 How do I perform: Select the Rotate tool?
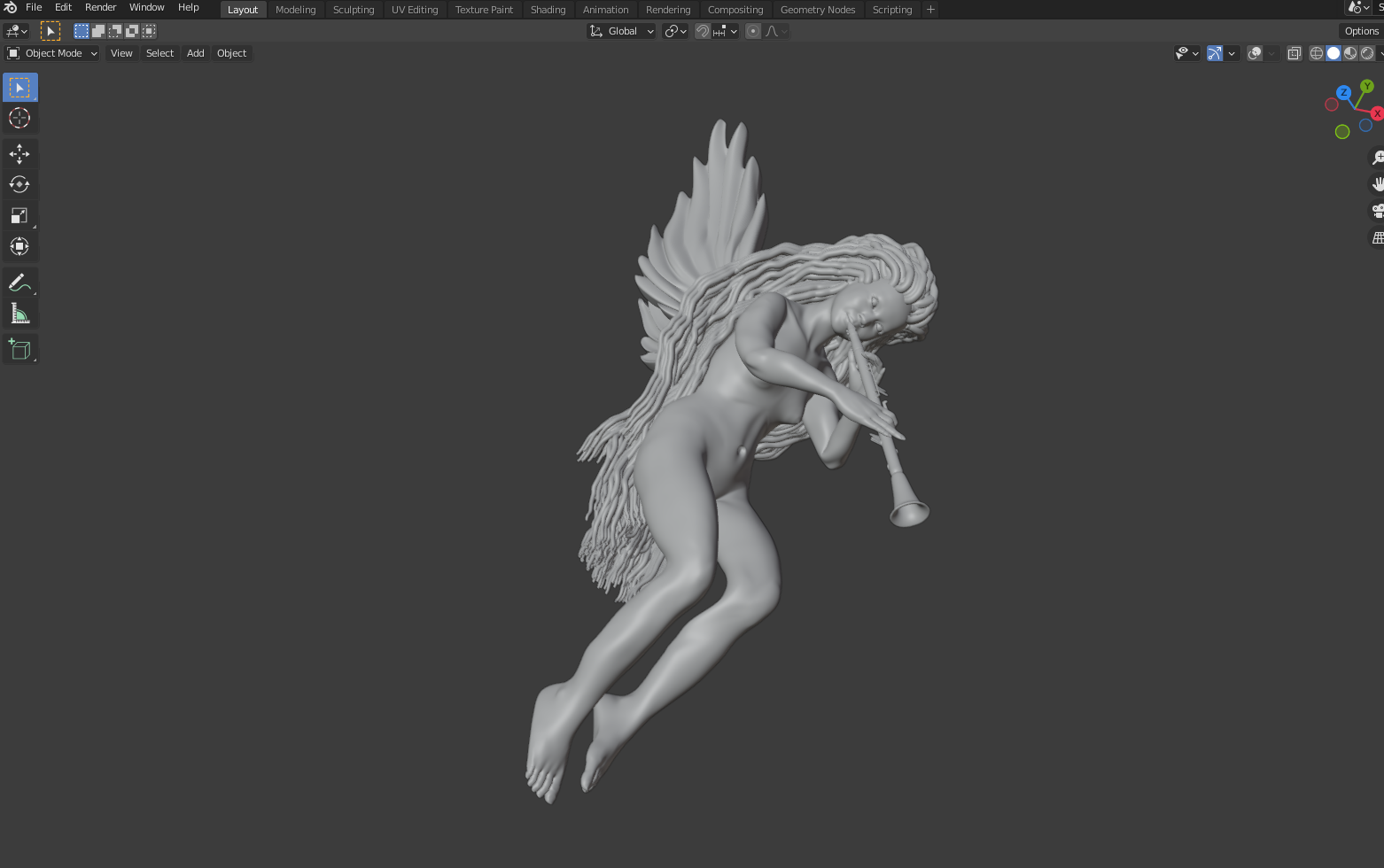tap(19, 184)
